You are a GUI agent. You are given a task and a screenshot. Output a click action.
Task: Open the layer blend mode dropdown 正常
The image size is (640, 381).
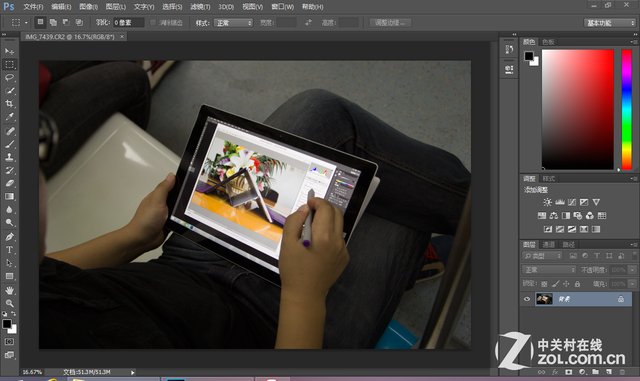[x=549, y=270]
